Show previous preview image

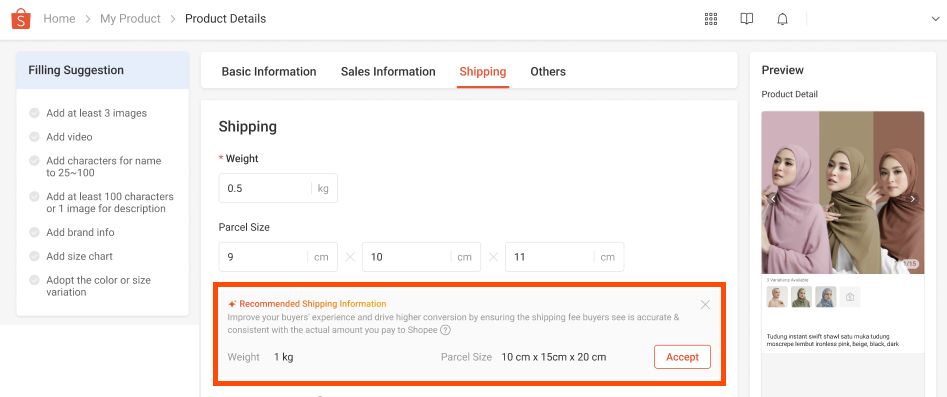(772, 199)
